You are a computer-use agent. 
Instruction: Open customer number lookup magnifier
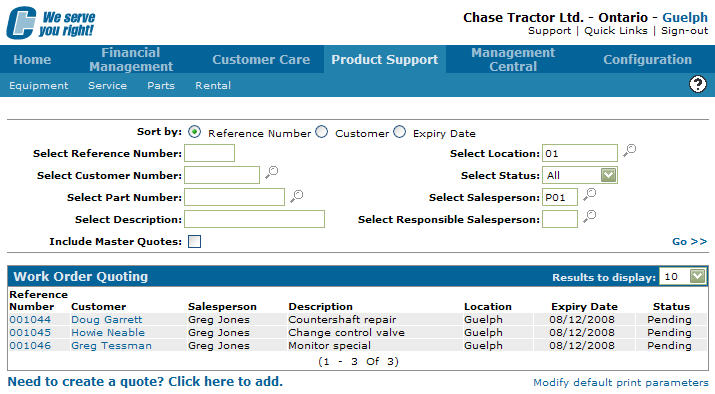[x=272, y=172]
